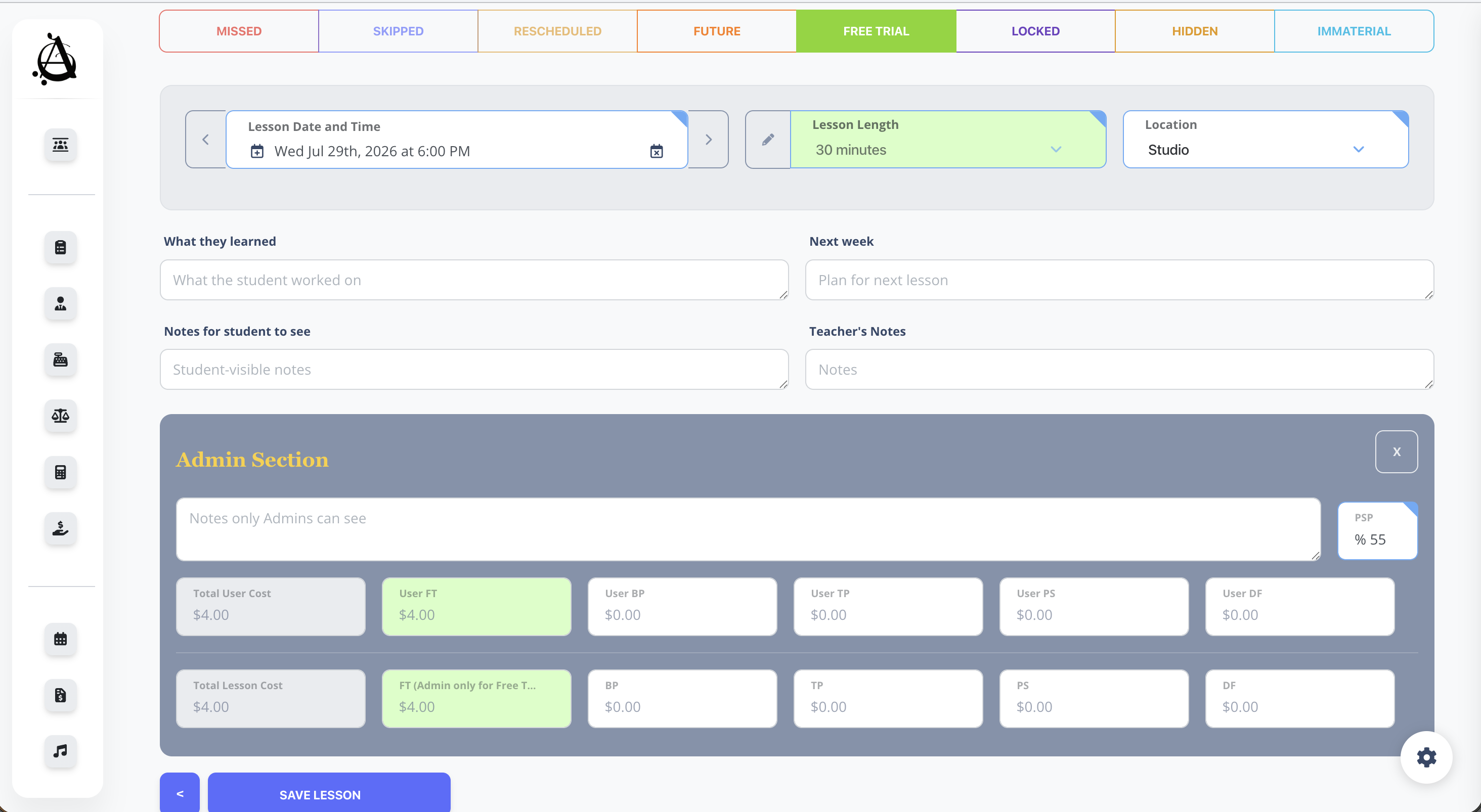The width and height of the screenshot is (1481, 812).
Task: Click the calendar clear icon in date field
Action: (x=656, y=151)
